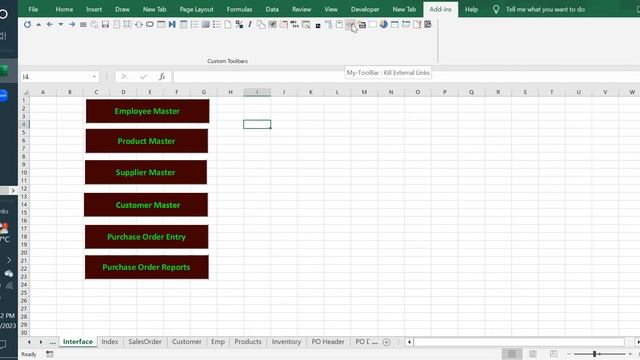The image size is (640, 360).
Task: Open the Review ribbon tab
Action: [x=301, y=9]
